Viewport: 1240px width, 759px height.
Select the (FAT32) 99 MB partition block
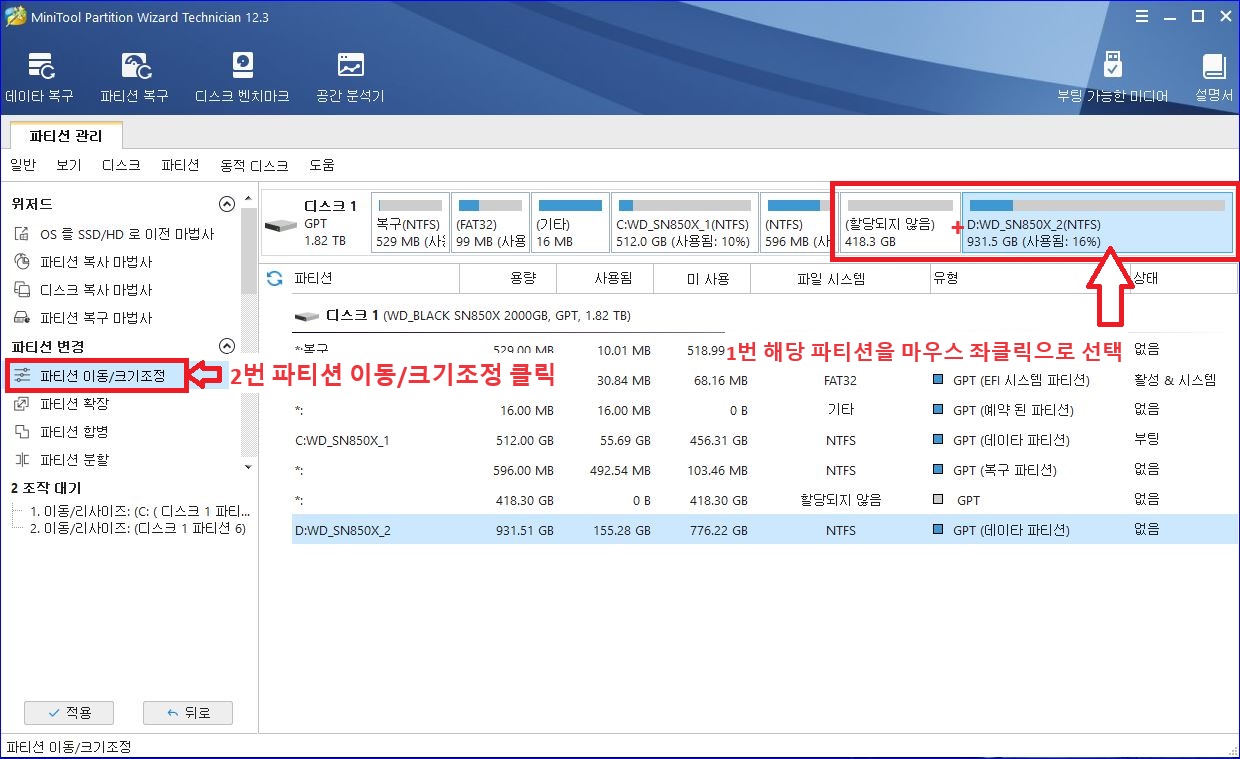490,222
